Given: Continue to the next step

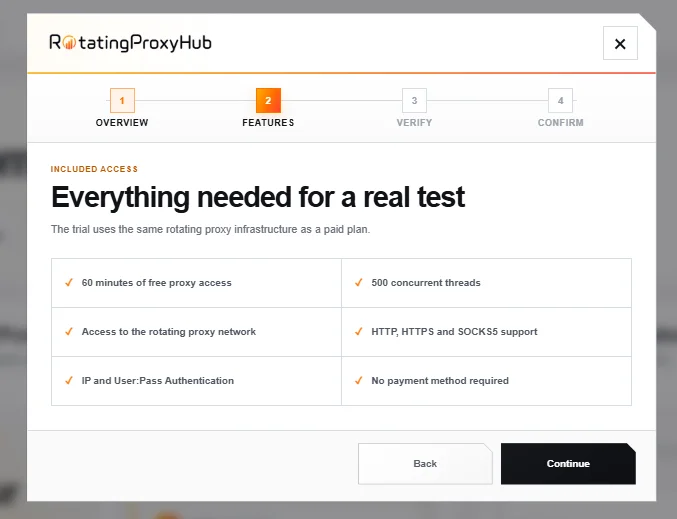Looking at the screenshot, I should (568, 464).
